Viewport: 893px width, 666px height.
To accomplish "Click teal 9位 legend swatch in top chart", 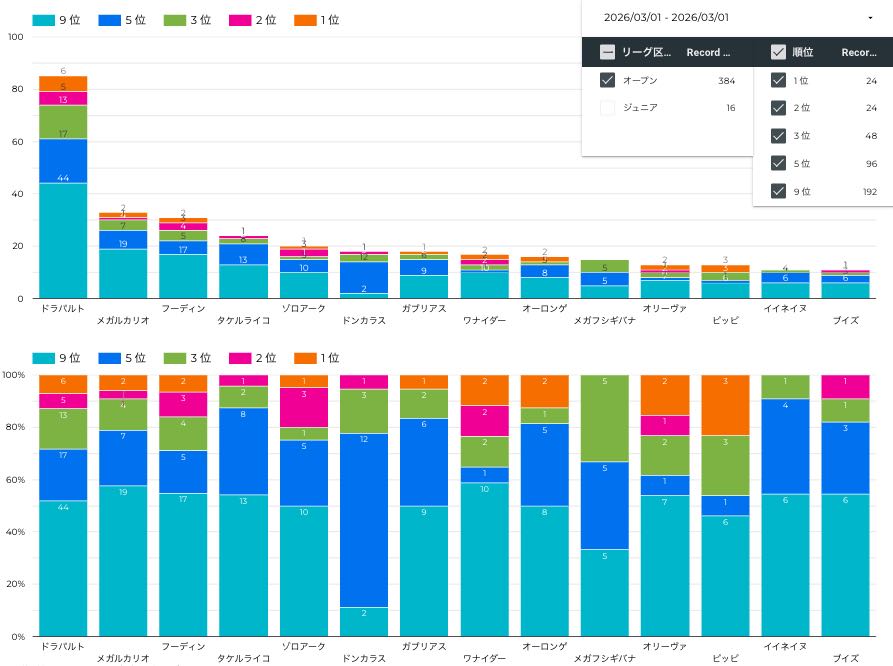I will [42, 19].
